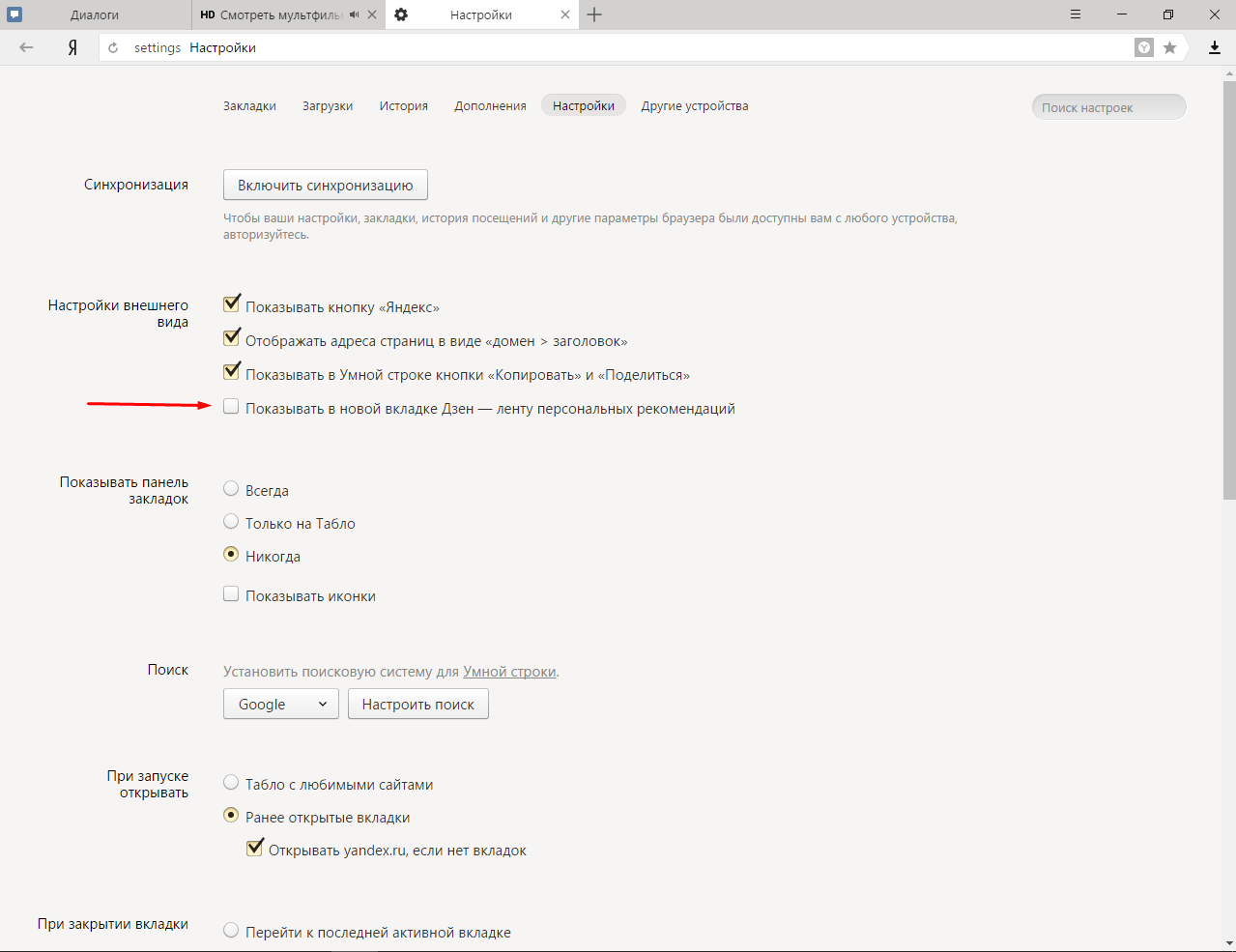Switch to 'Смотреть мультфильм' tab

click(x=280, y=14)
